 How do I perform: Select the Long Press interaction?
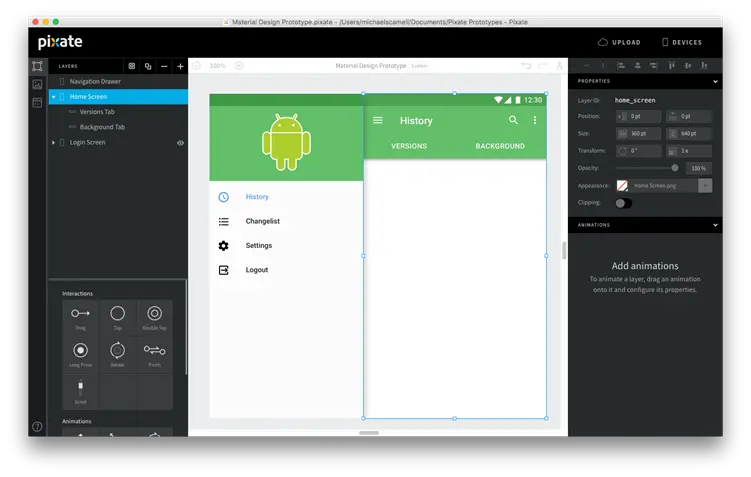pos(80,354)
